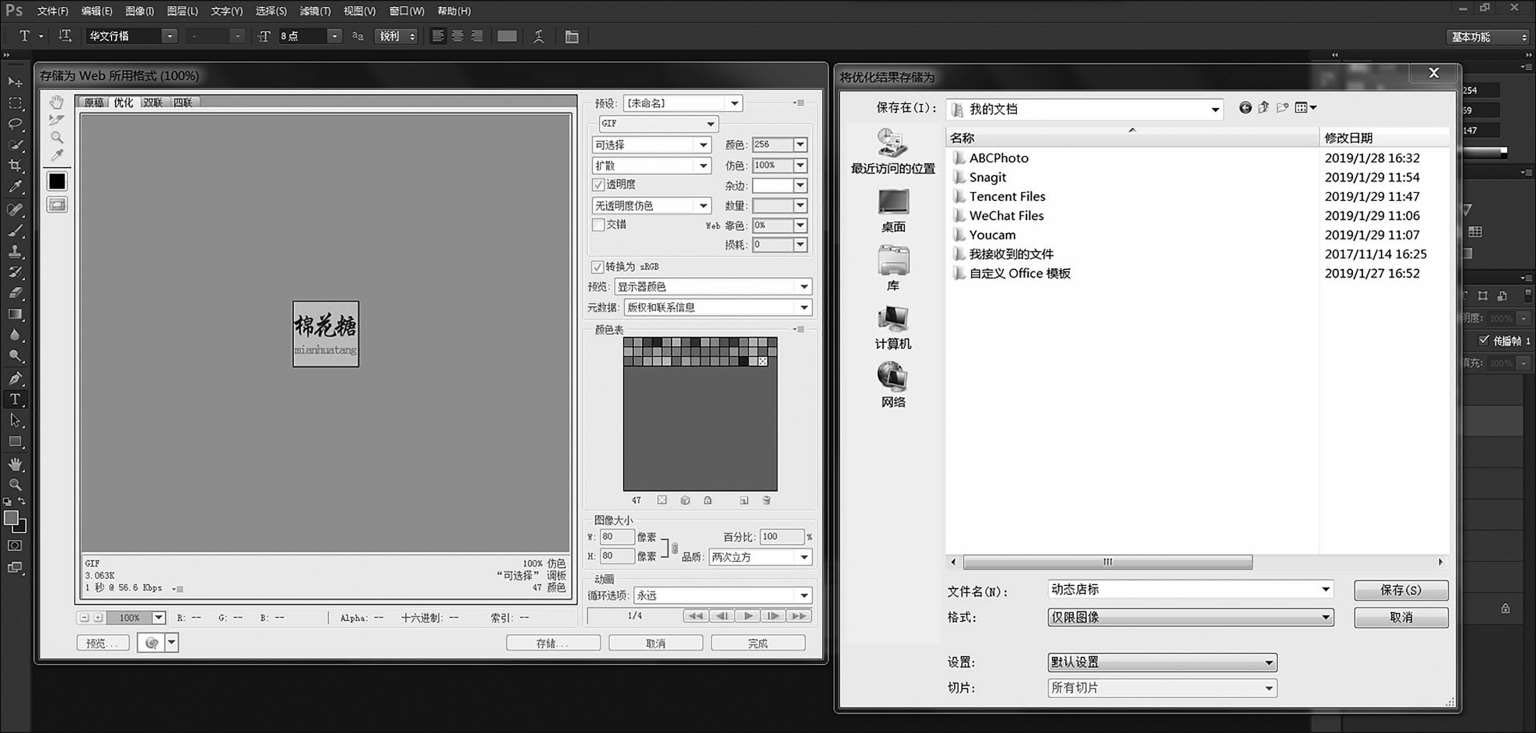The height and width of the screenshot is (733, 1536).
Task: Enable the 交错 (Interlaced) checkbox
Action: pos(599,225)
